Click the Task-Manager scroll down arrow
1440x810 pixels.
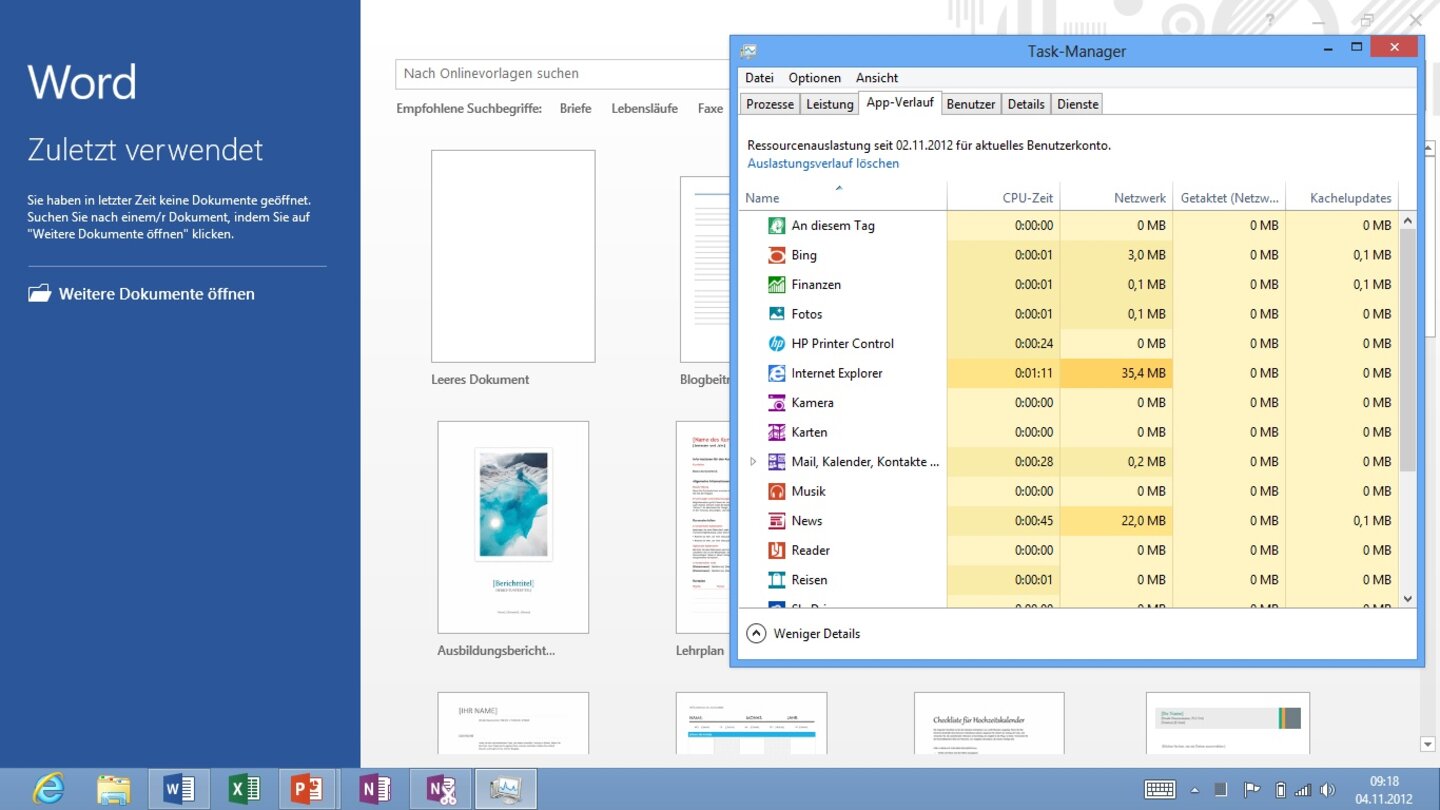click(1408, 599)
